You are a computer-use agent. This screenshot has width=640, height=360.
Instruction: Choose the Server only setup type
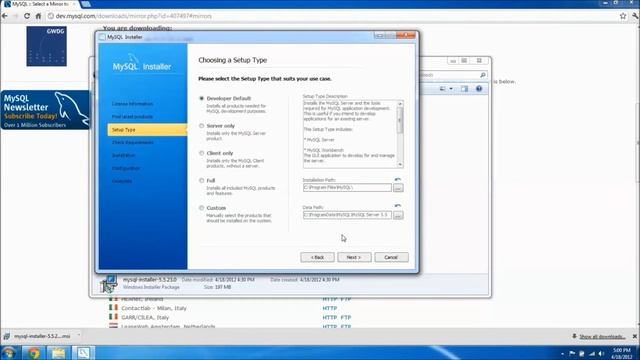201,126
